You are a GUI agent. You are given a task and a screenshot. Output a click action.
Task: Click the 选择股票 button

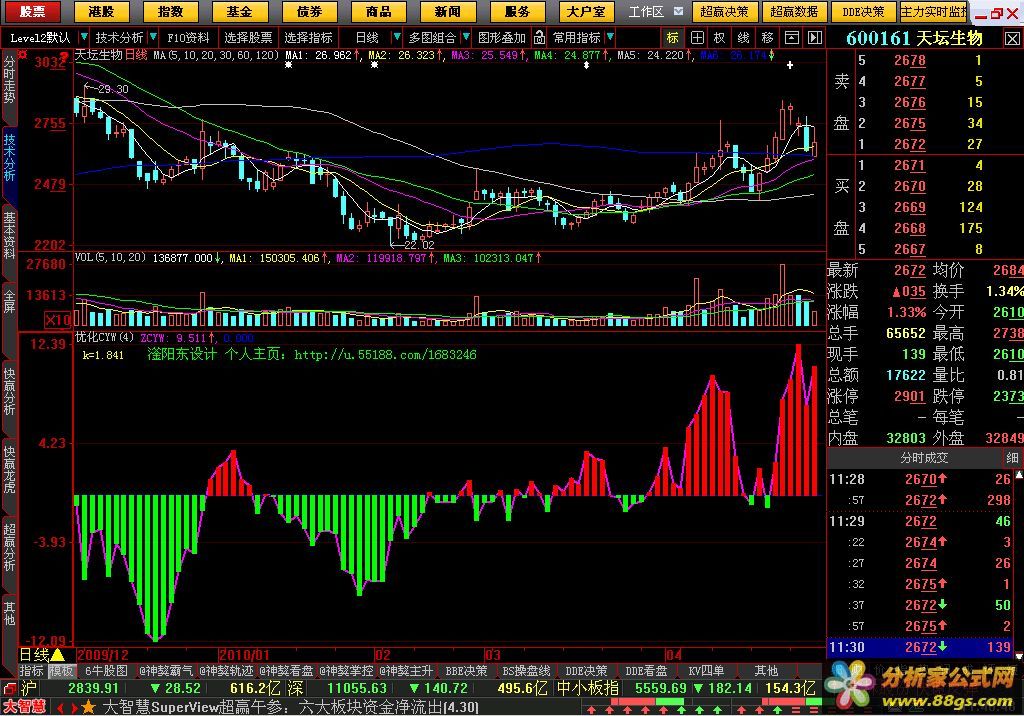click(x=248, y=37)
